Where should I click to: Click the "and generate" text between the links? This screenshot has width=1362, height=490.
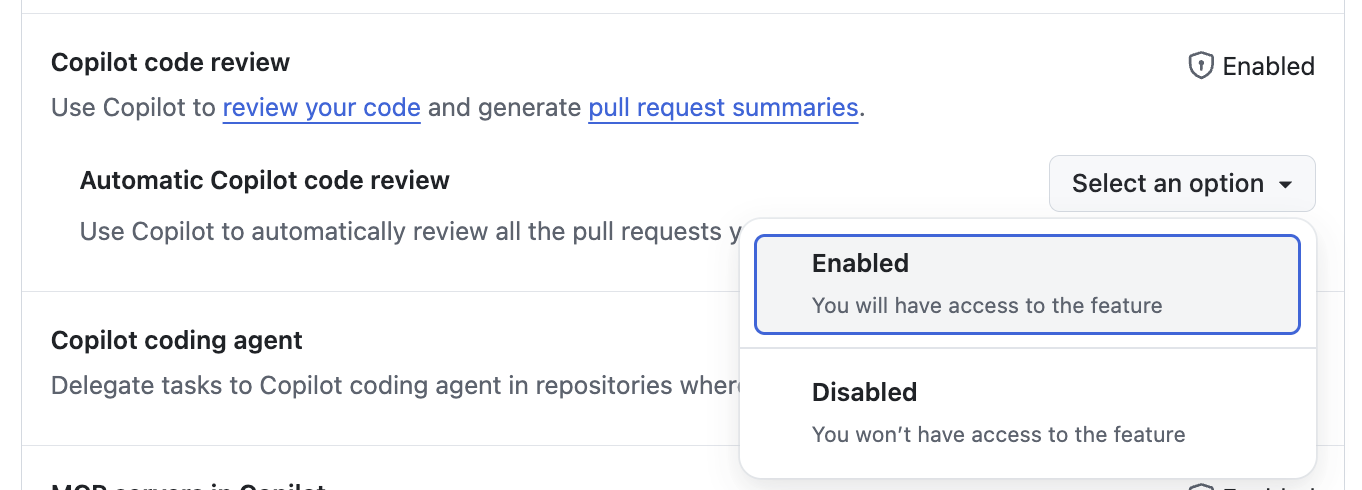point(504,107)
